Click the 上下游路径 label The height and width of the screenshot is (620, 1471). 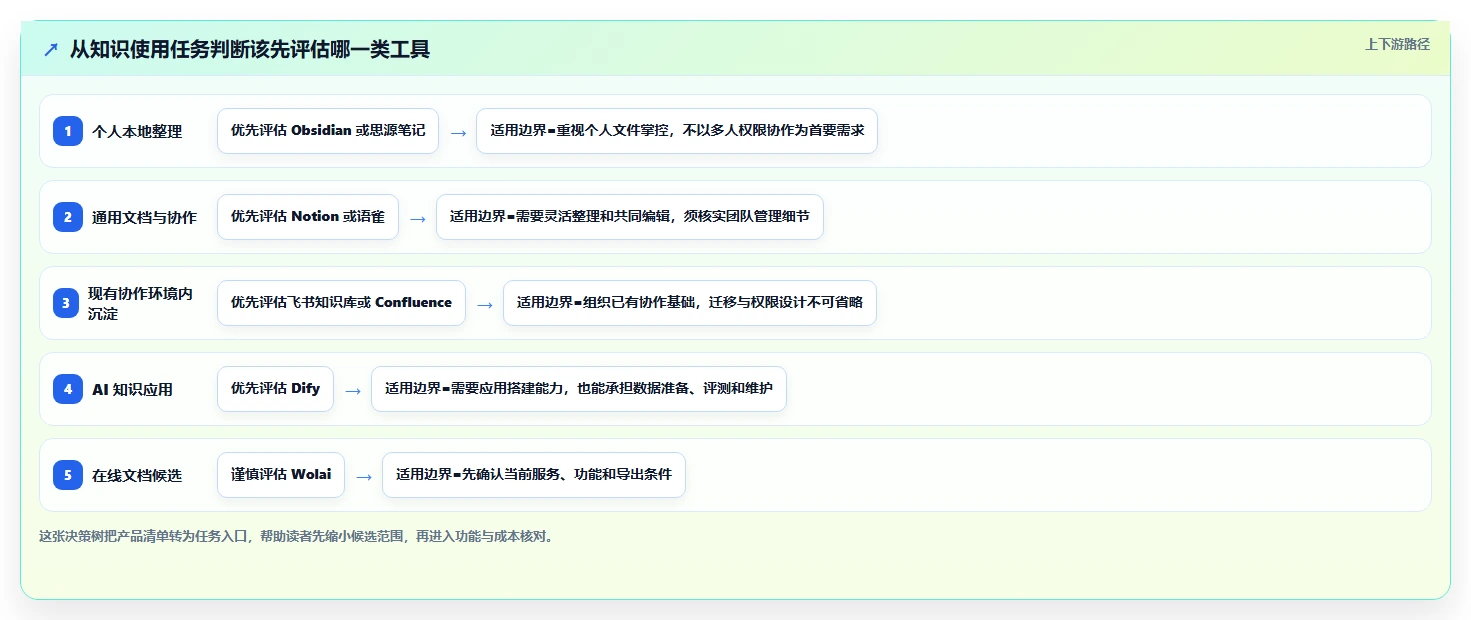tap(1397, 44)
